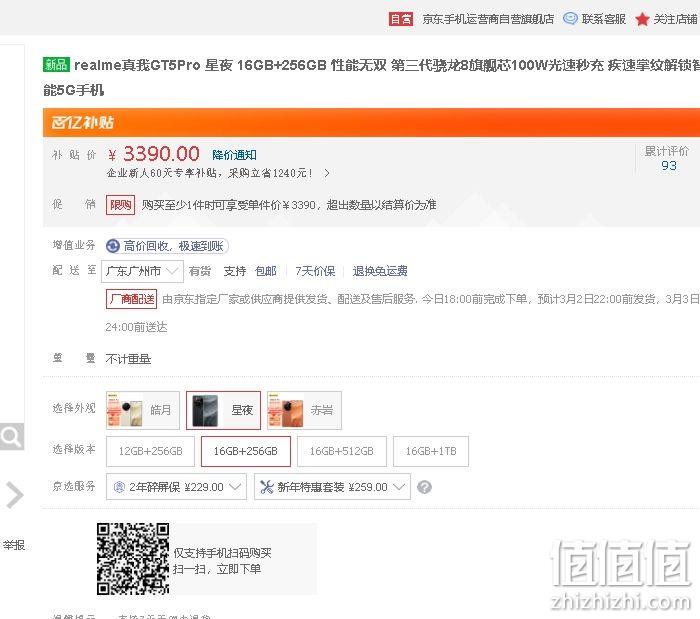Click the 关注店铺 link
The height and width of the screenshot is (619, 700).
pos(675,19)
